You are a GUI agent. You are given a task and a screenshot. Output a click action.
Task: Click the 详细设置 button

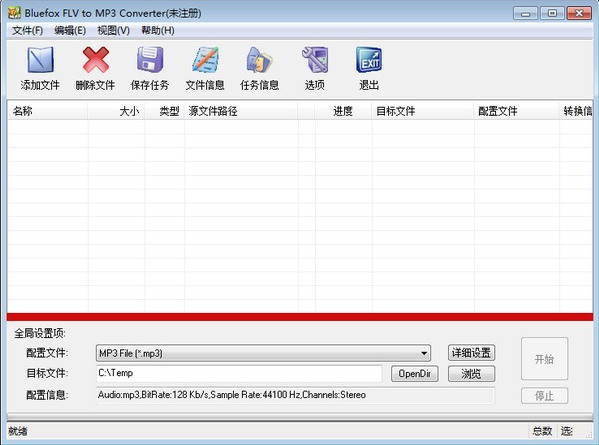tap(471, 353)
